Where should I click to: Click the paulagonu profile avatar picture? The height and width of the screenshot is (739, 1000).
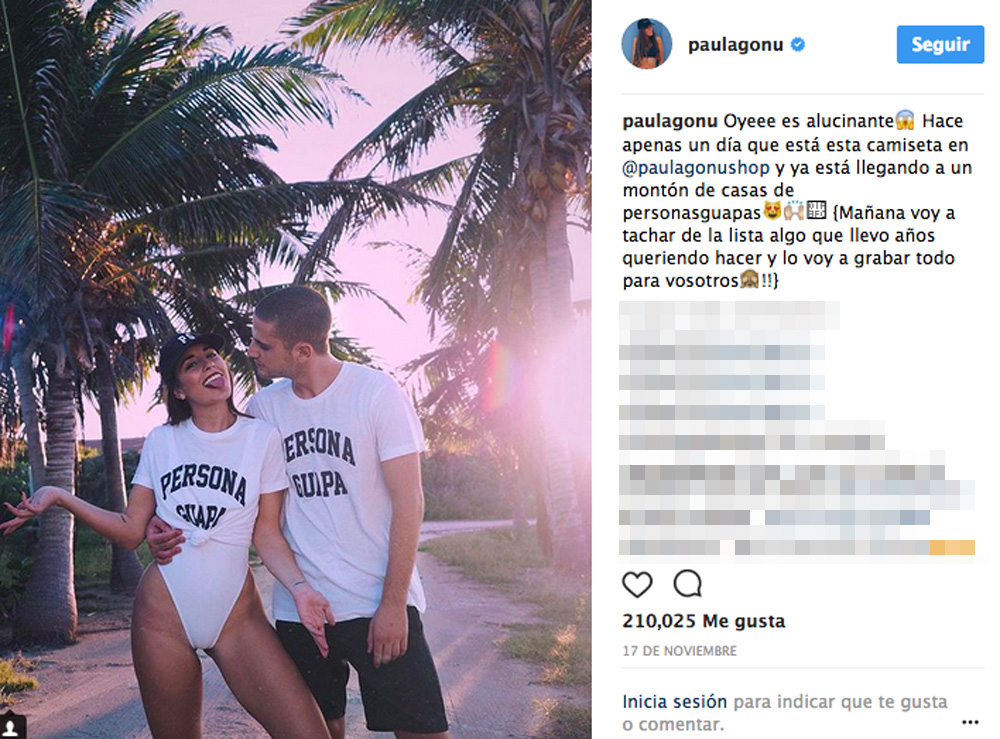[647, 43]
